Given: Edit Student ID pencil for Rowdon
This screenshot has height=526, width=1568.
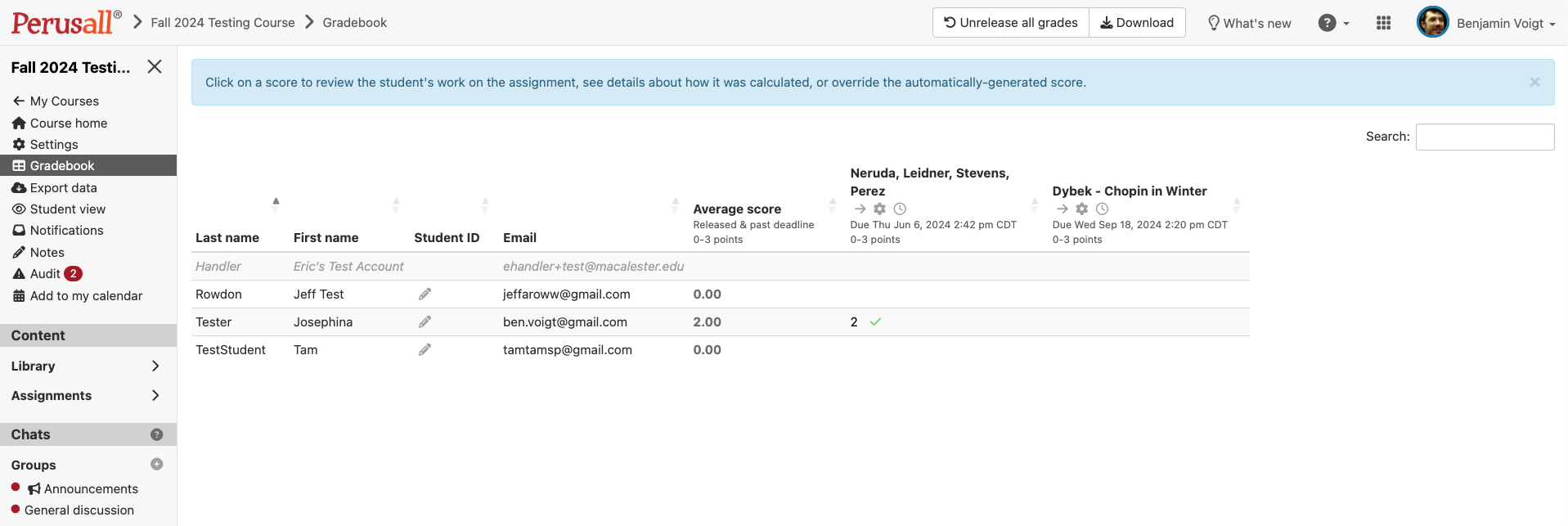Looking at the screenshot, I should (425, 294).
